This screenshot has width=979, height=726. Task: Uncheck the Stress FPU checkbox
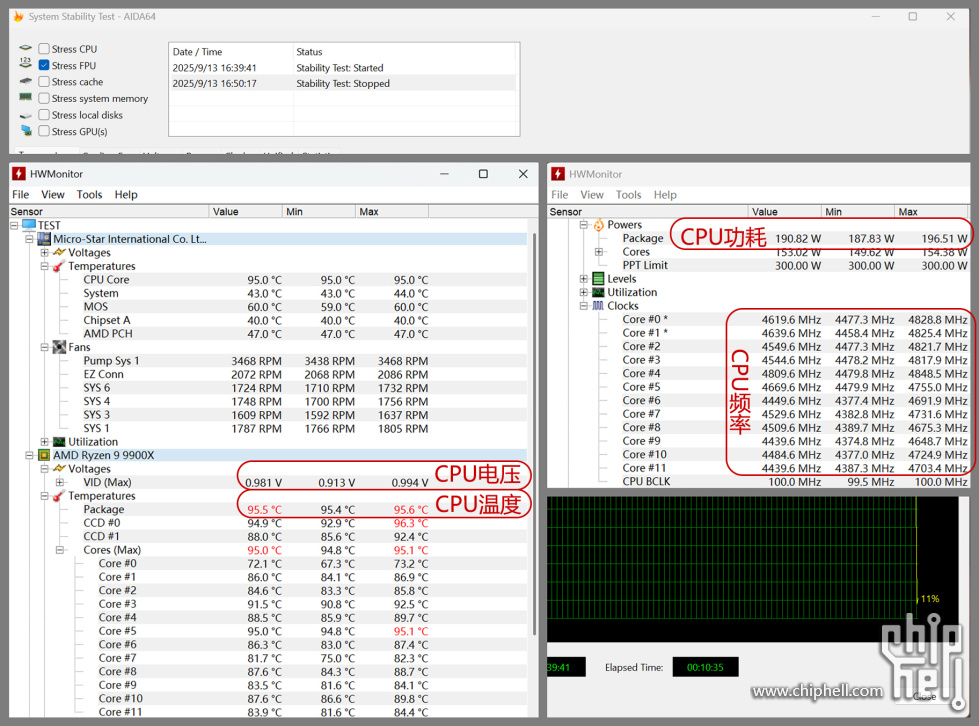click(x=44, y=65)
